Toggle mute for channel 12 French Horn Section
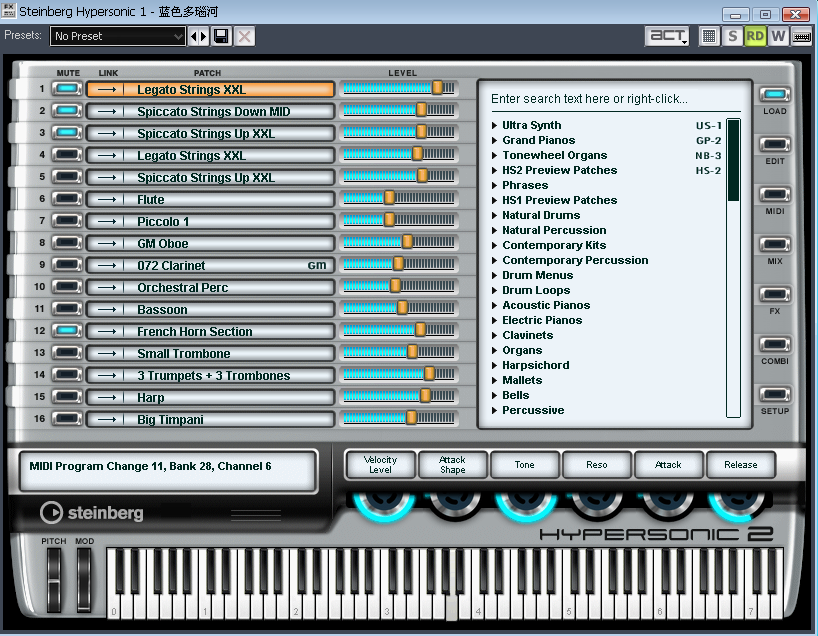The image size is (818, 636). coord(67,331)
